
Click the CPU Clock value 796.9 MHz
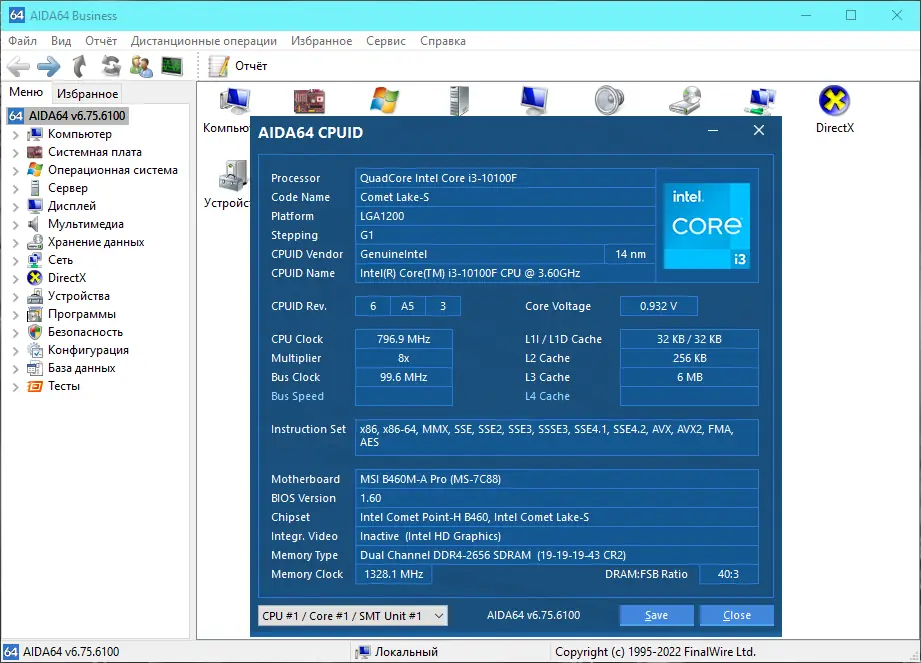404,339
